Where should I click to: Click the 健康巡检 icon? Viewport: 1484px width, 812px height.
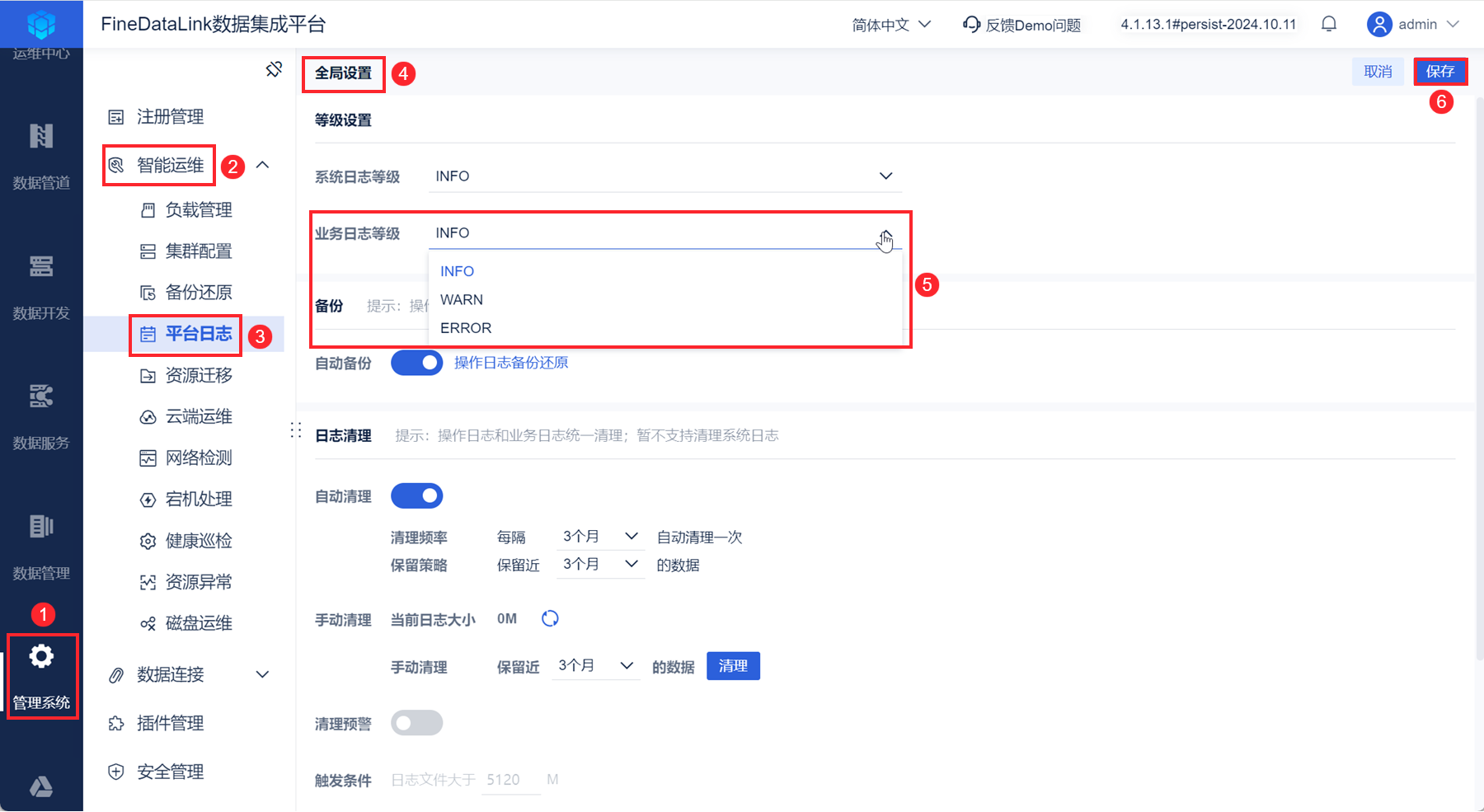[148, 542]
